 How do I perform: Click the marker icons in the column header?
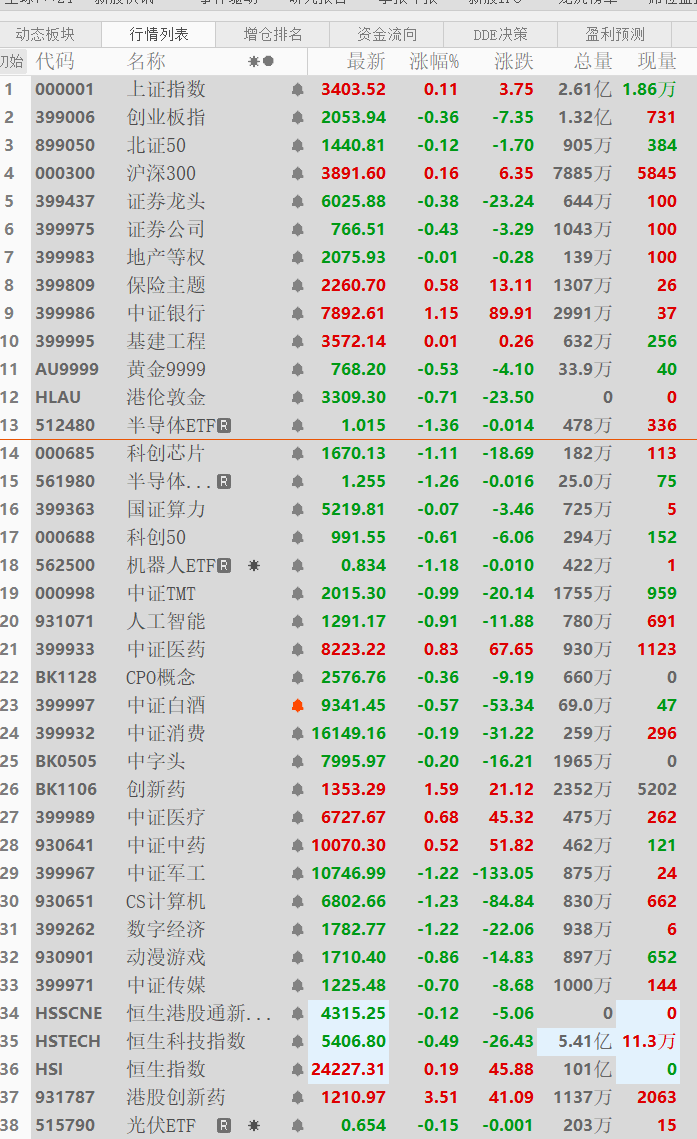tap(260, 61)
